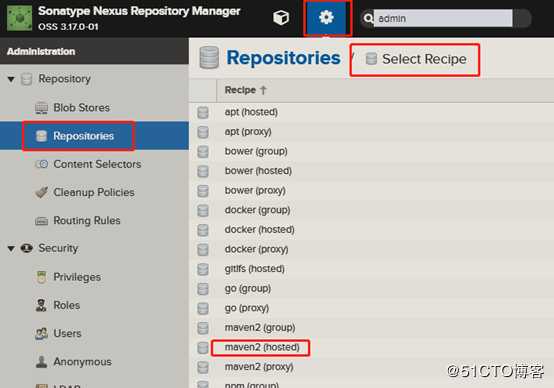Choose the docker (hosted) recipe

[x=260, y=230]
